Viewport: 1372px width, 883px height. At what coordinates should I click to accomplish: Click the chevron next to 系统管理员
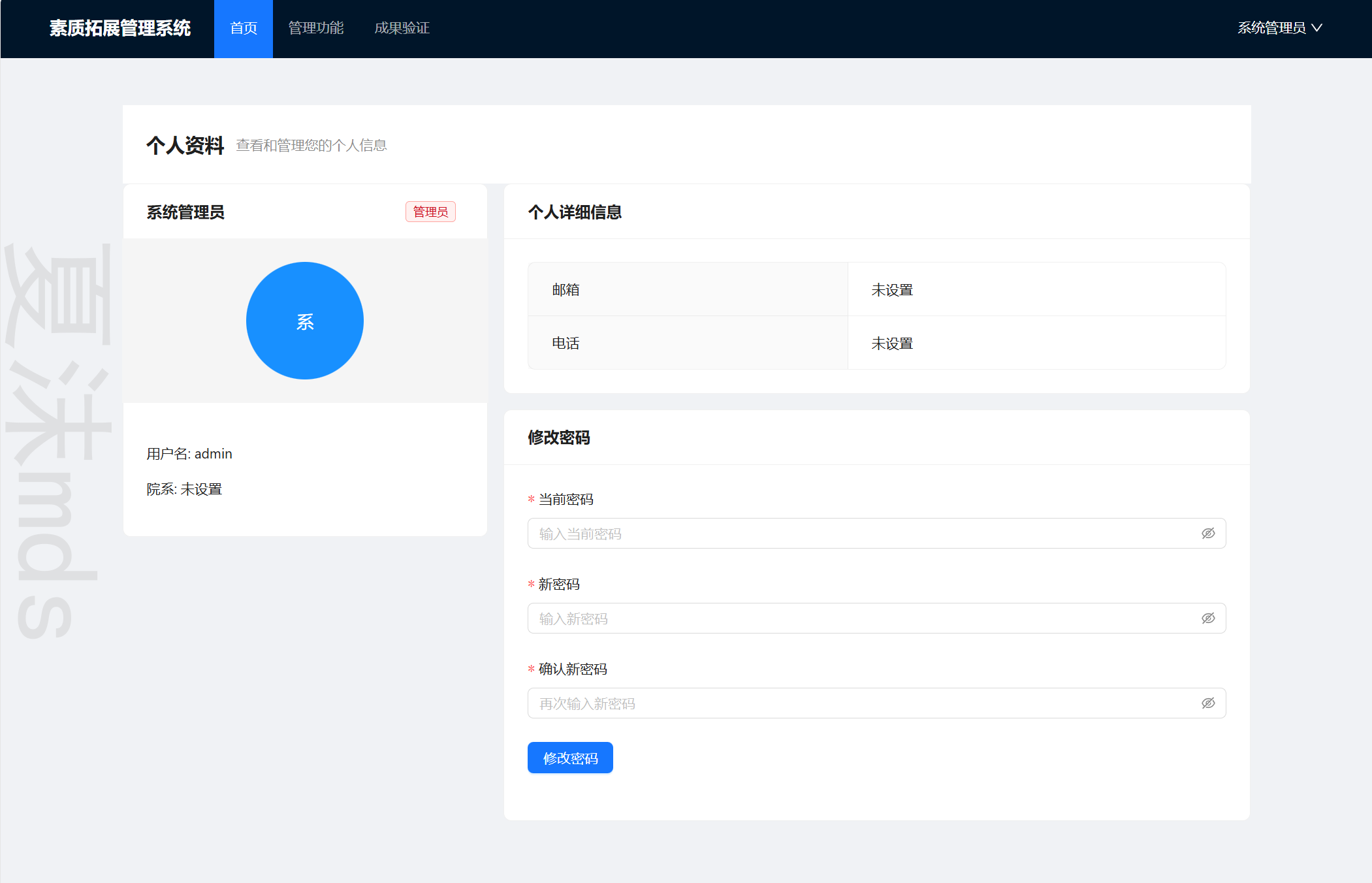pyautogui.click(x=1316, y=28)
